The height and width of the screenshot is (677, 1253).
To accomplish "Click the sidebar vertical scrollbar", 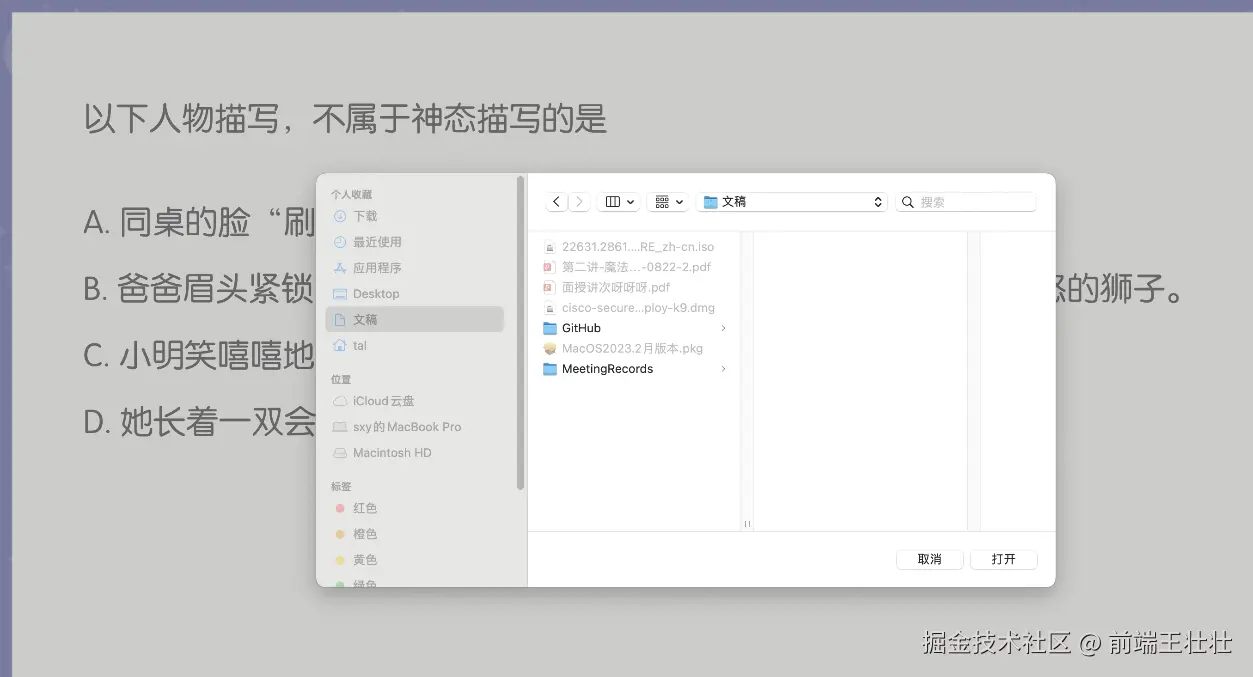I will click(x=520, y=334).
